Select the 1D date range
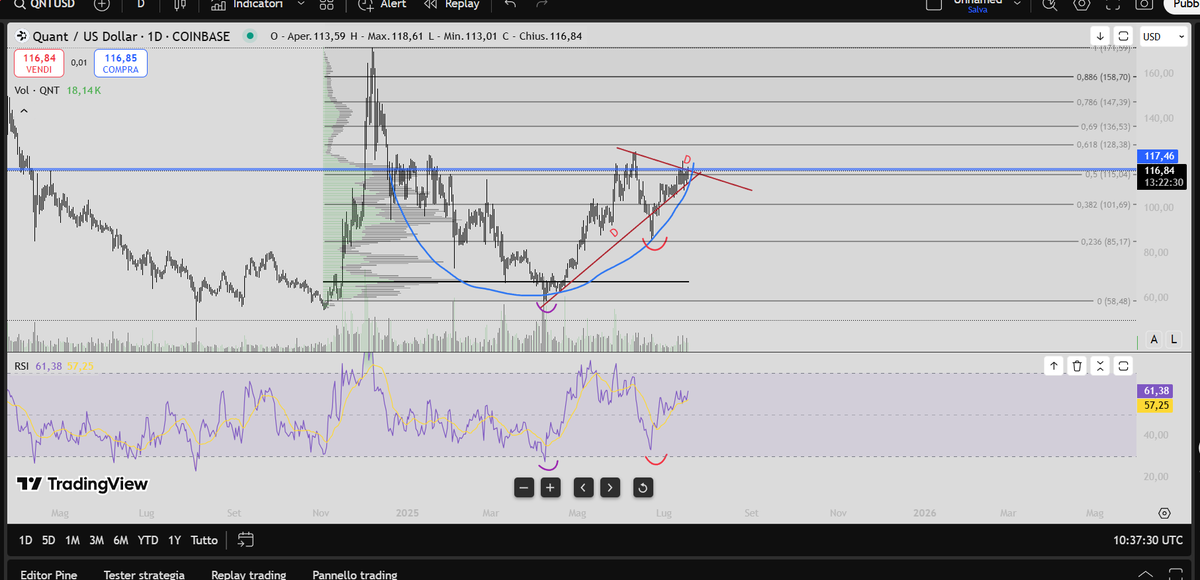 click(26, 540)
